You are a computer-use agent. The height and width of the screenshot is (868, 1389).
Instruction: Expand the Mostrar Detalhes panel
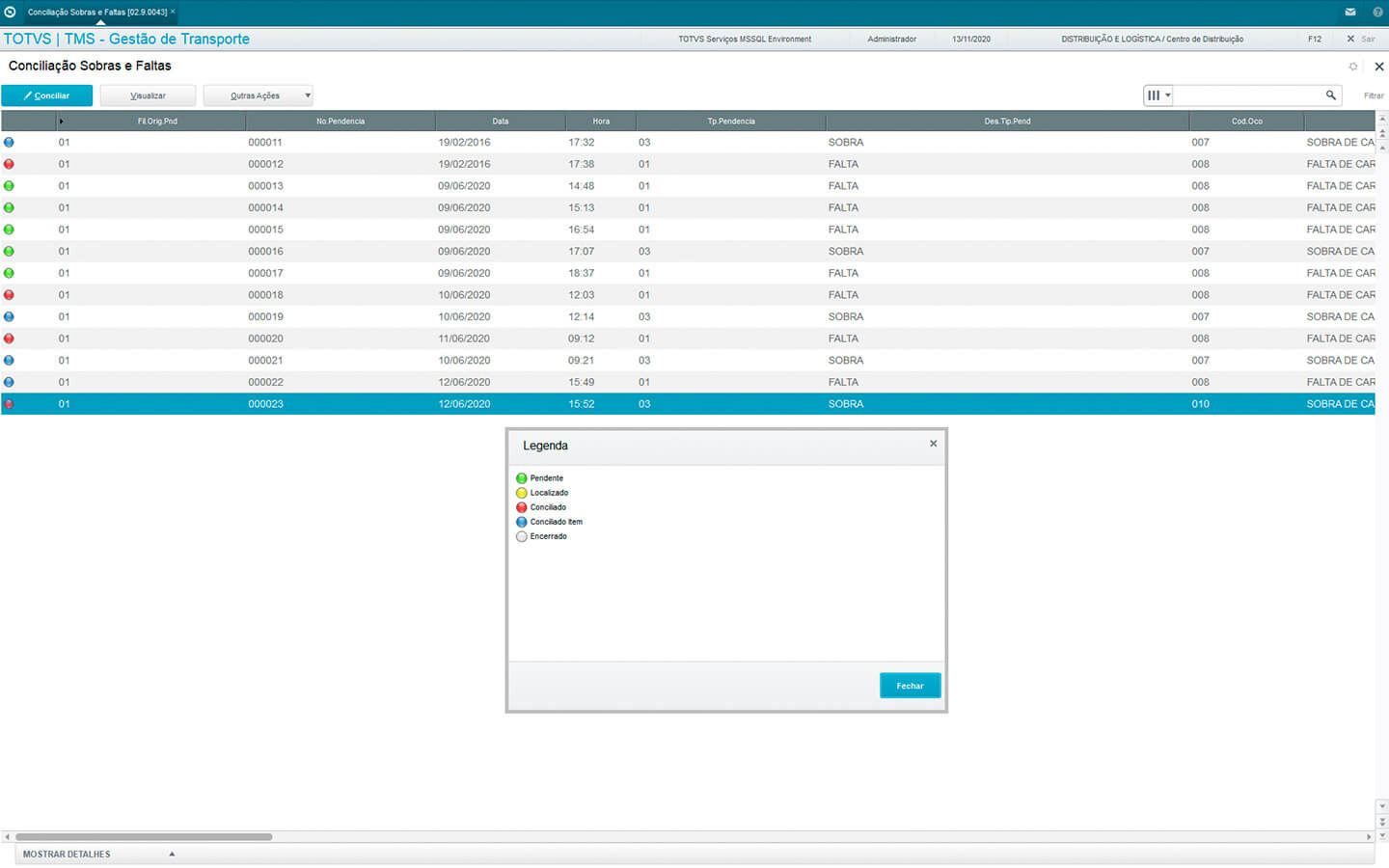coord(96,854)
